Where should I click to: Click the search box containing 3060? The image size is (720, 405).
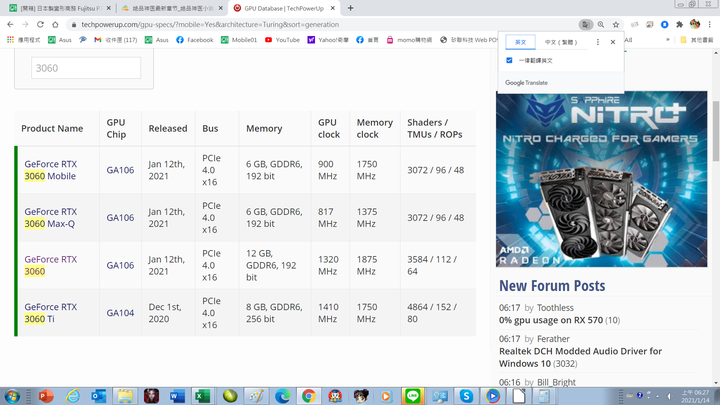86,68
